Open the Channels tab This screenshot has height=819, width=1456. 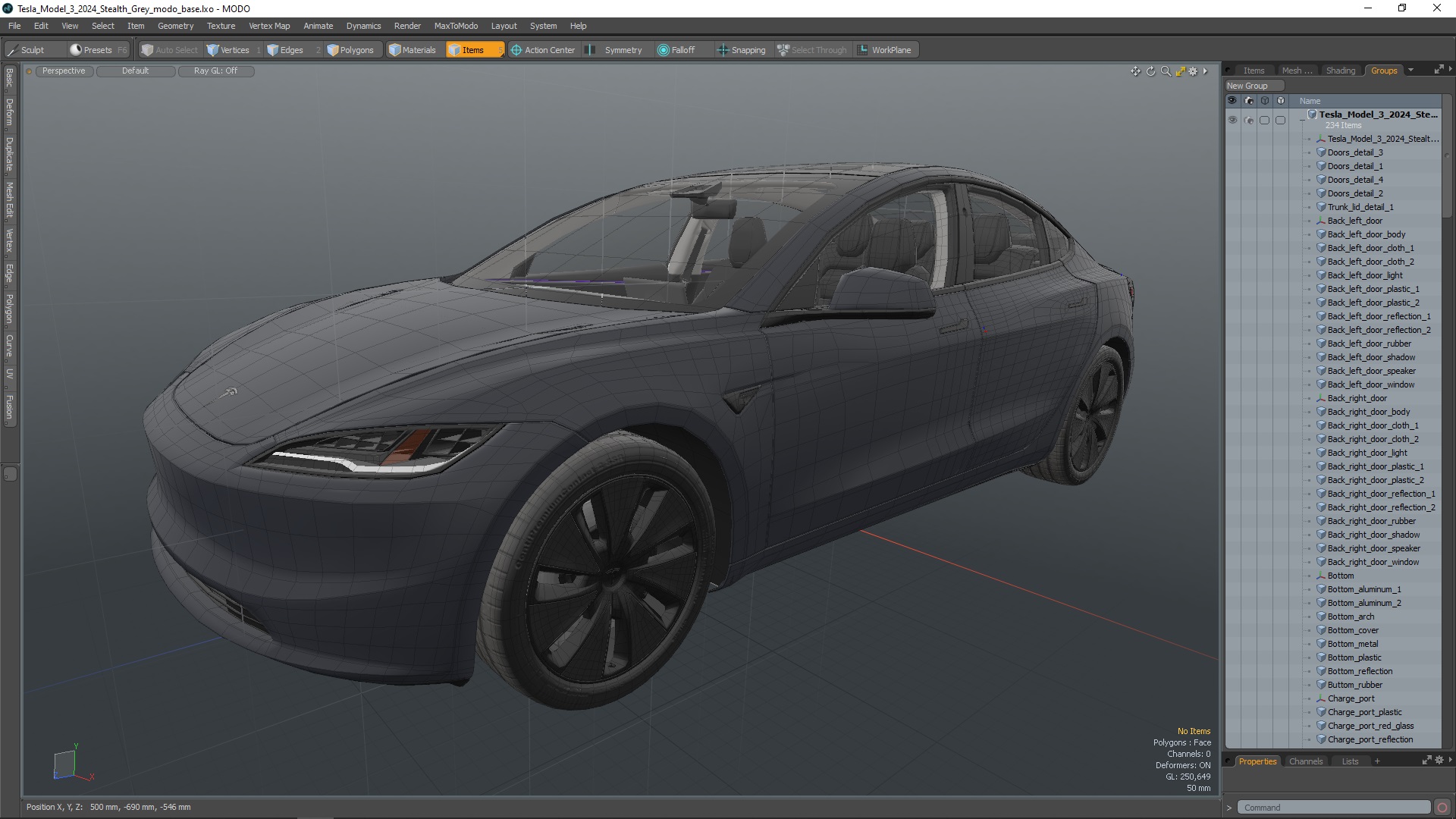click(x=1305, y=761)
